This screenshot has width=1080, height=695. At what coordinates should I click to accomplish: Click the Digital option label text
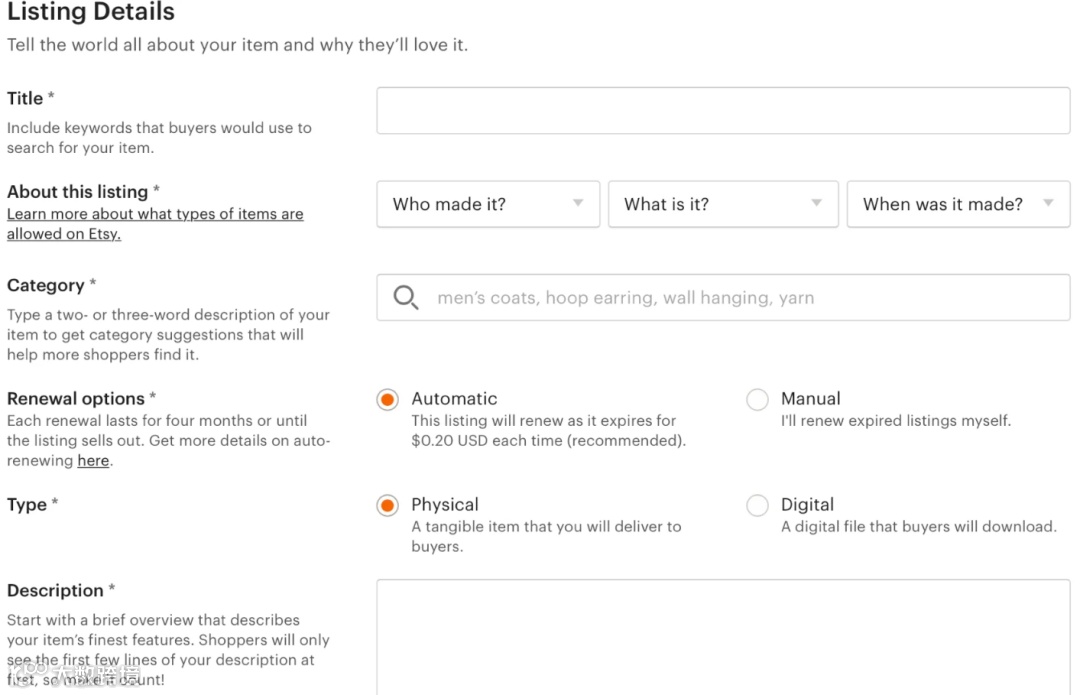point(807,504)
